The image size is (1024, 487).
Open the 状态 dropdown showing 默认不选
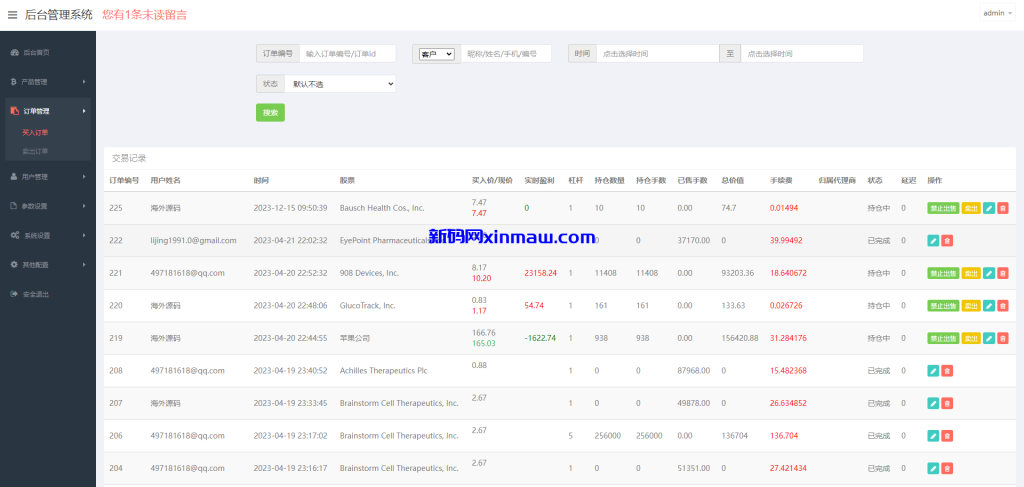(x=340, y=84)
